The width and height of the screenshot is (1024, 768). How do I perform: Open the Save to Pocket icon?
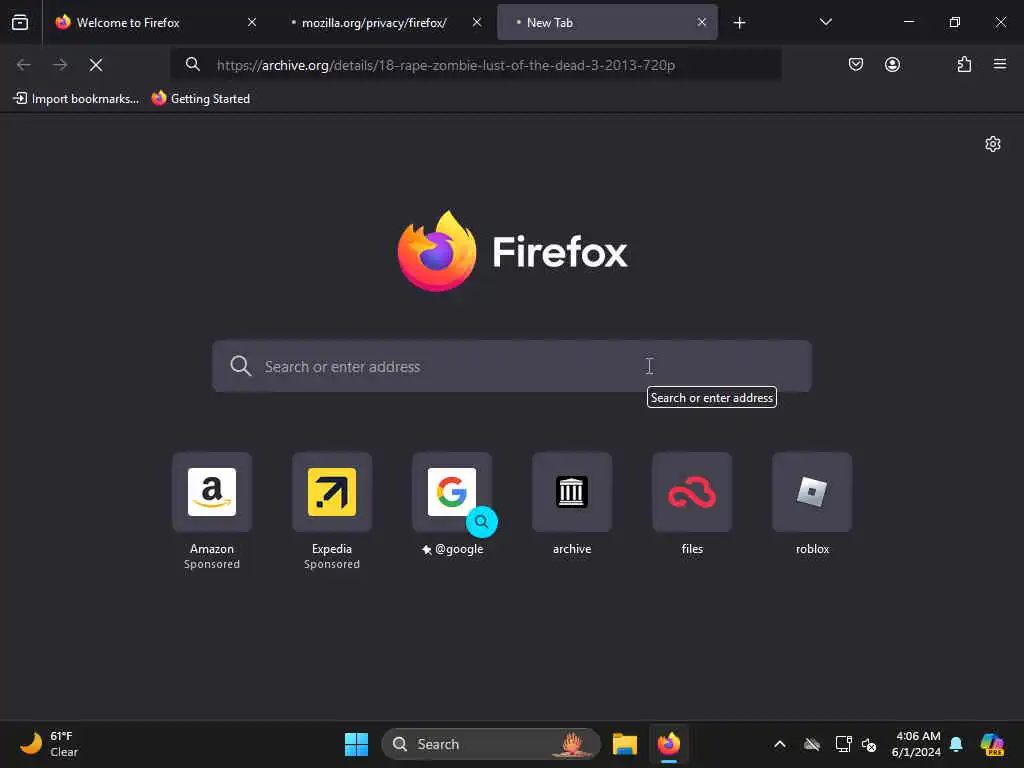pyautogui.click(x=856, y=64)
